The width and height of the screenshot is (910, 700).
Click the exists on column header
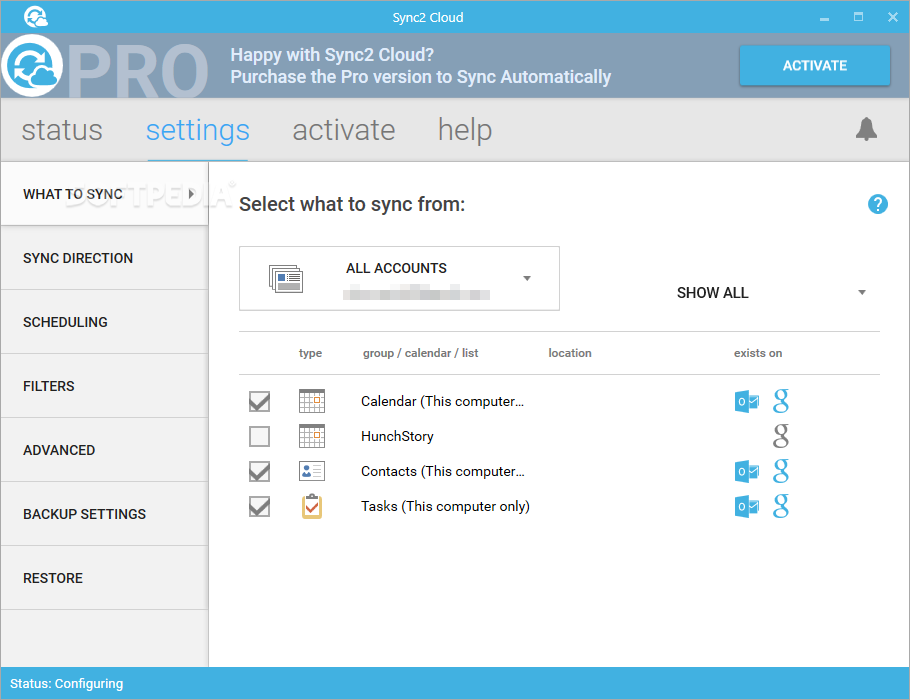coord(758,353)
